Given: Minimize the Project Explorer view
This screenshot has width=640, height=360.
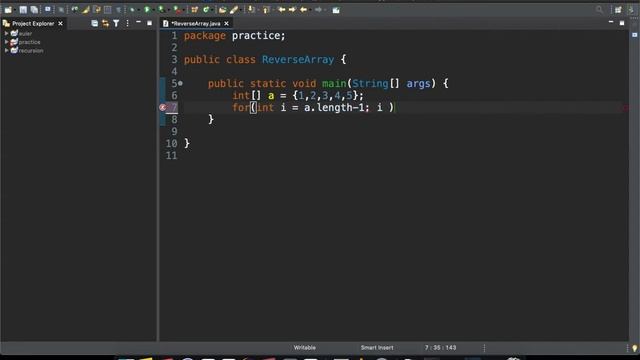Looking at the screenshot, I should pyautogui.click(x=138, y=23).
